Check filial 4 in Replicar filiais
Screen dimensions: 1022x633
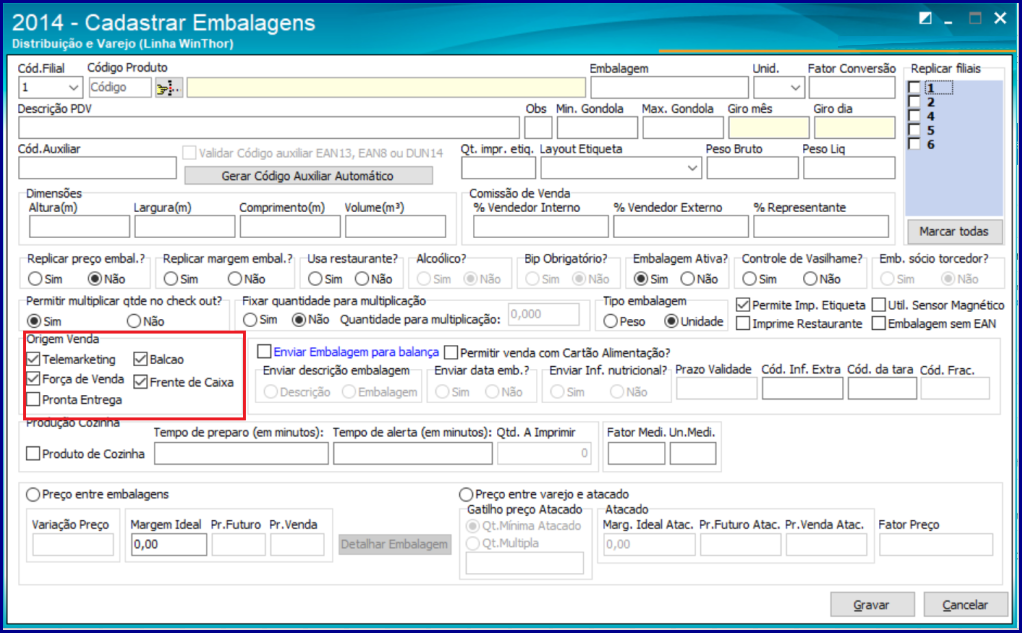[x=914, y=116]
